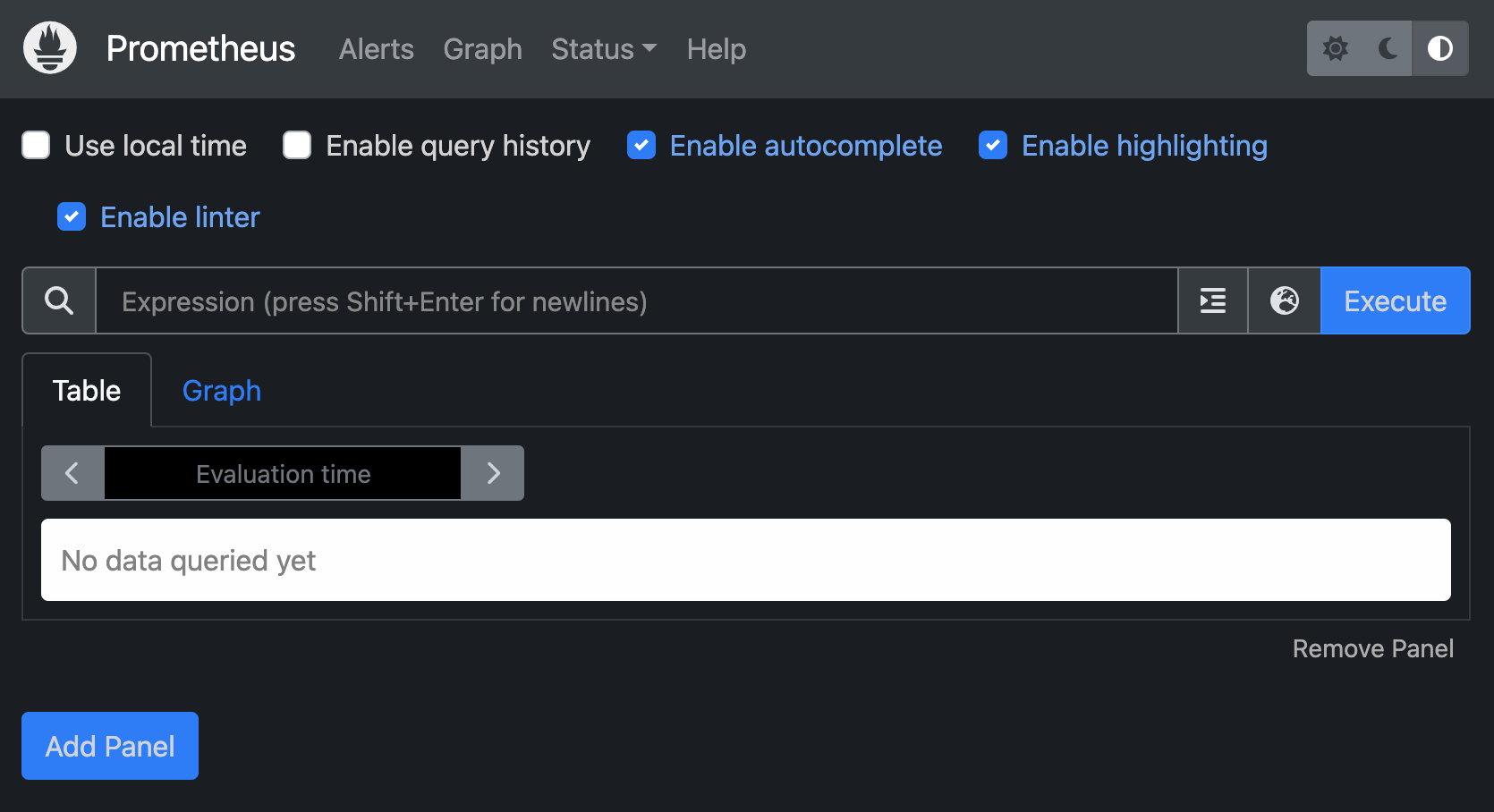Screen dimensions: 1494x812
Task: Click the search magnifier icon
Action: pyautogui.click(x=59, y=300)
